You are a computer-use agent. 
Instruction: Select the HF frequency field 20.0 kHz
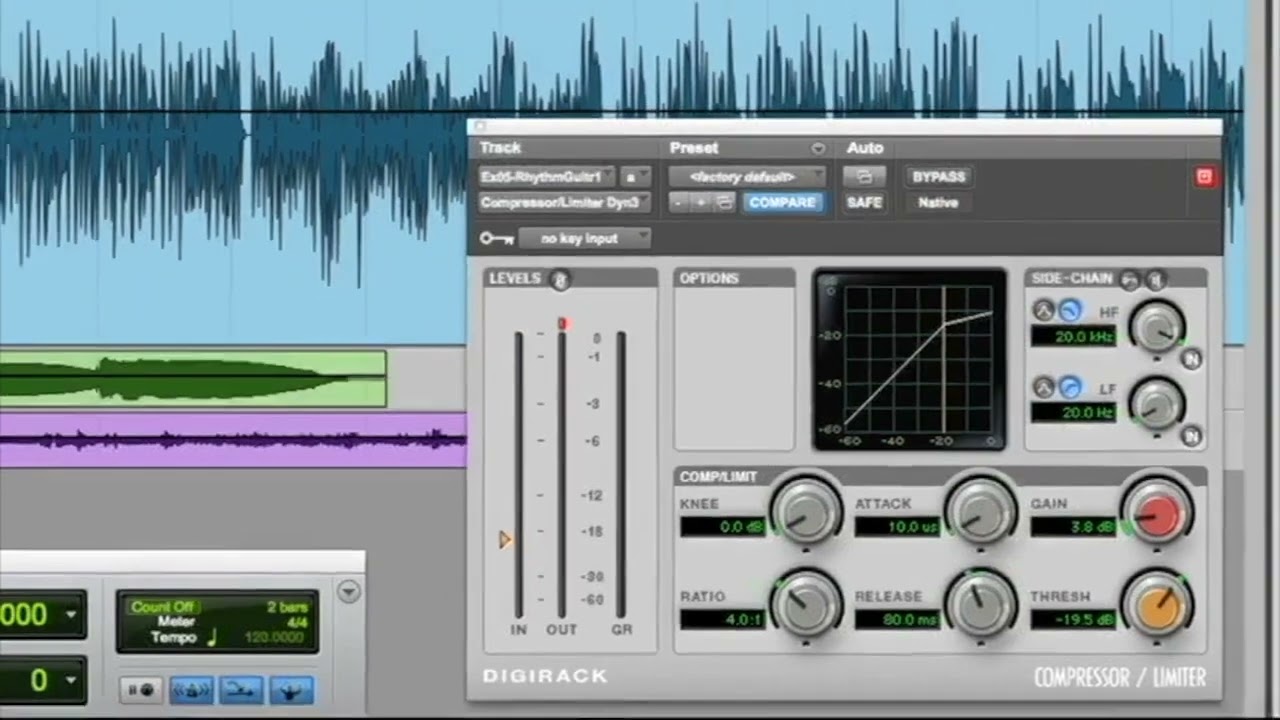[x=1073, y=337]
